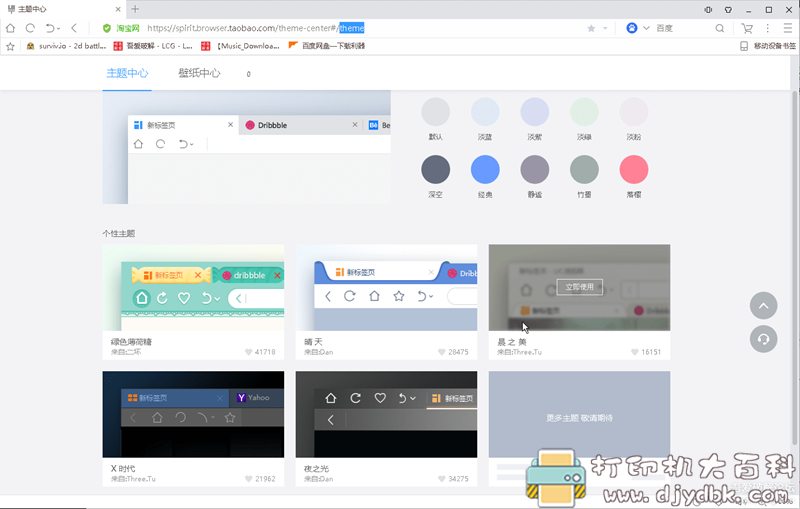Image resolution: width=800 pixels, height=509 pixels.
Task: Click the 个性主题 section heading
Action: pyautogui.click(x=119, y=234)
